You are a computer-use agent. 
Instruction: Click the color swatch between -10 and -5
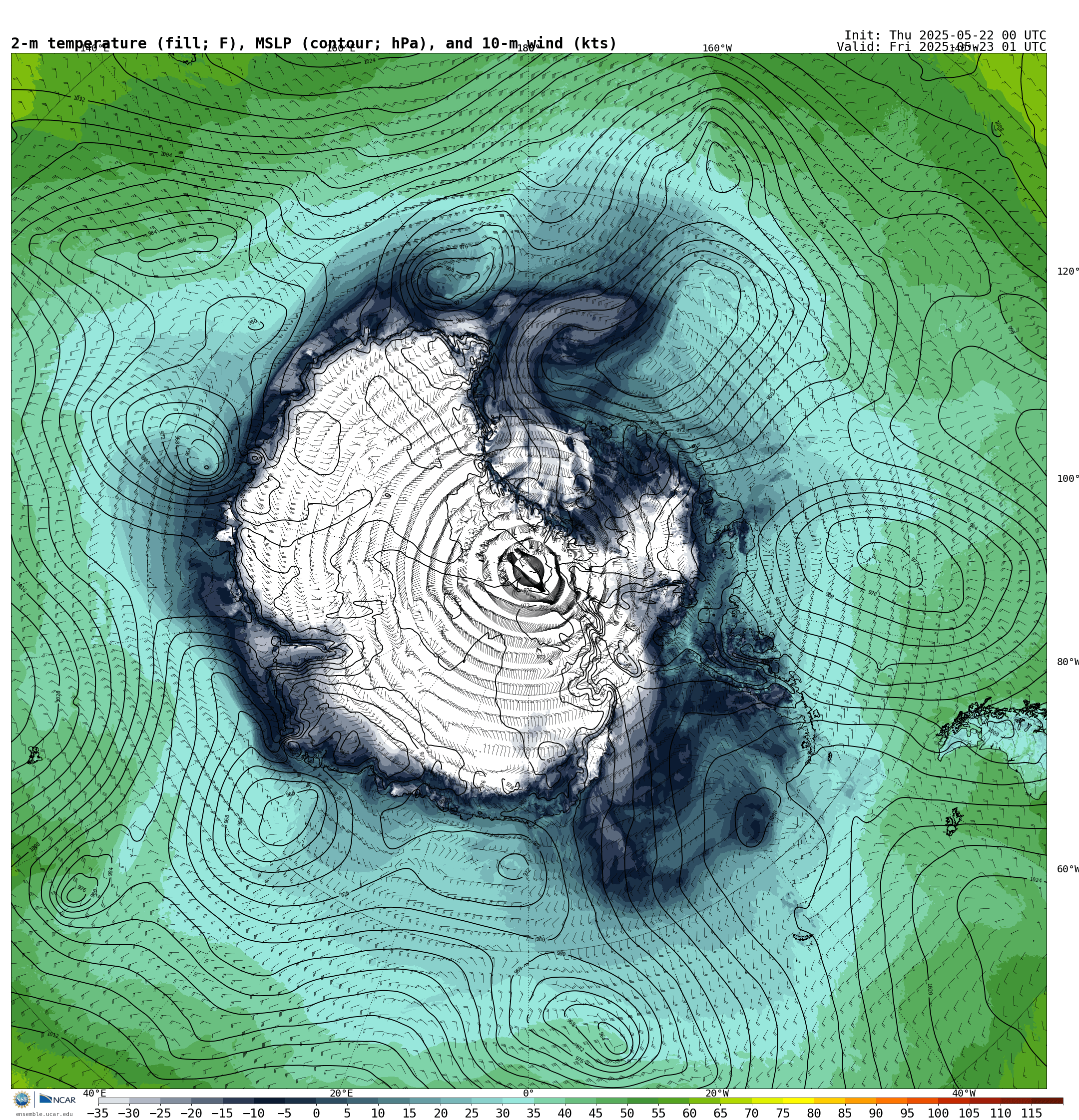click(269, 1101)
